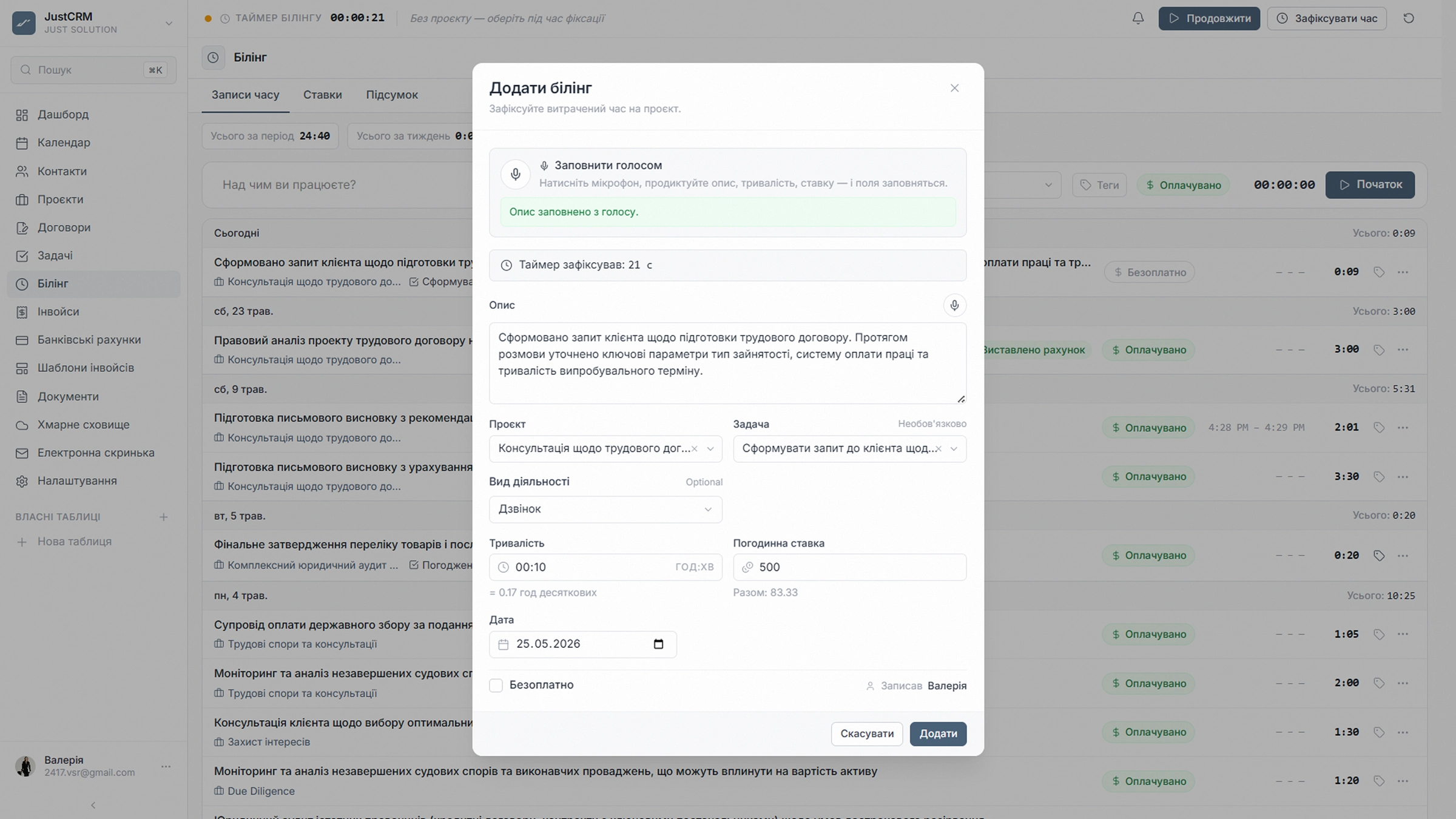Click Нова таблиця in the sidebar
The image size is (1456, 819).
tap(93, 542)
